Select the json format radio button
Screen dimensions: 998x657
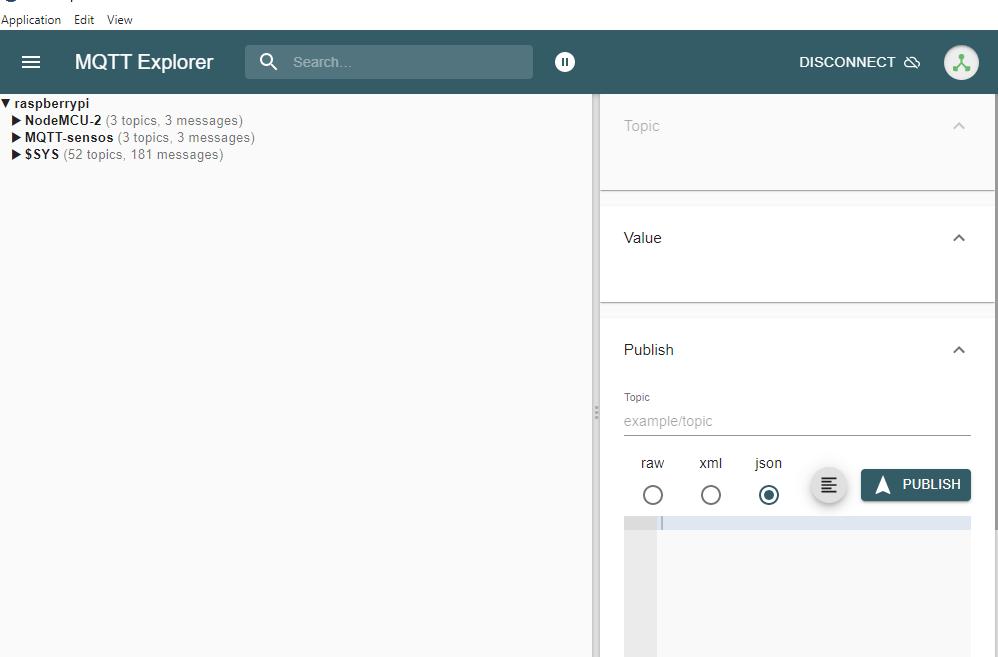pyautogui.click(x=768, y=495)
